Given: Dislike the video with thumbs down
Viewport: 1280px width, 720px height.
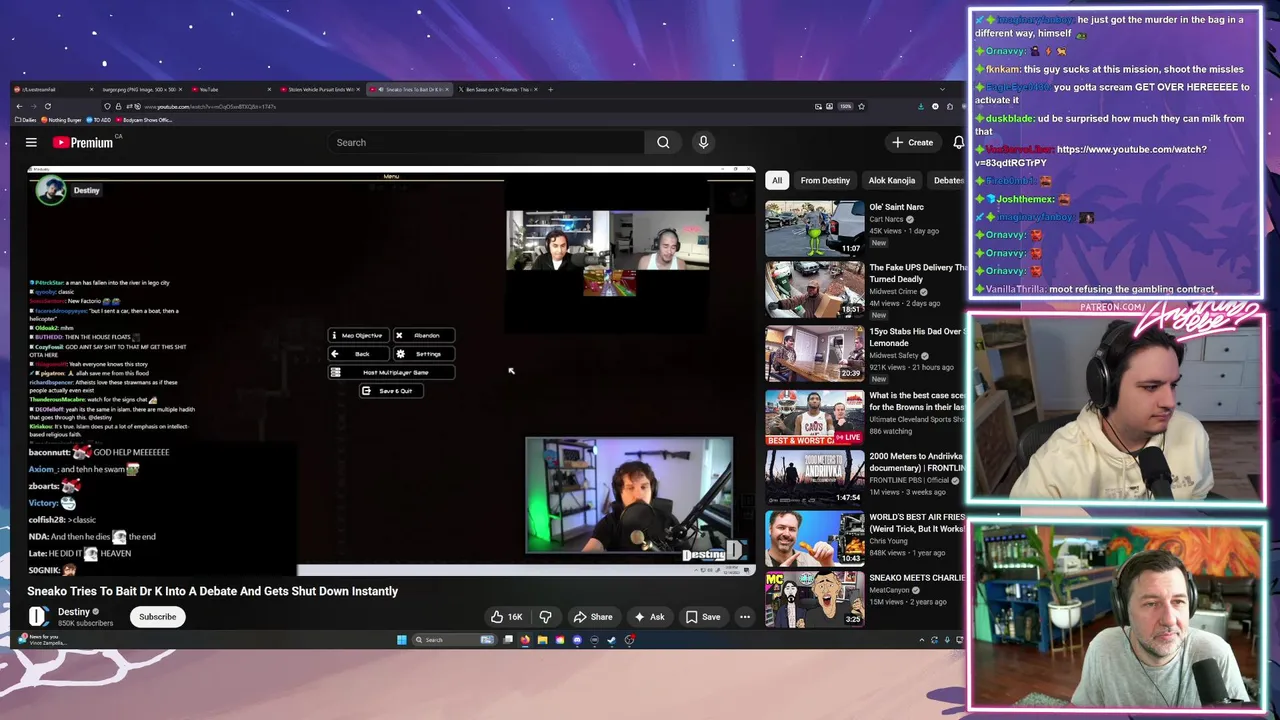Looking at the screenshot, I should pos(545,617).
